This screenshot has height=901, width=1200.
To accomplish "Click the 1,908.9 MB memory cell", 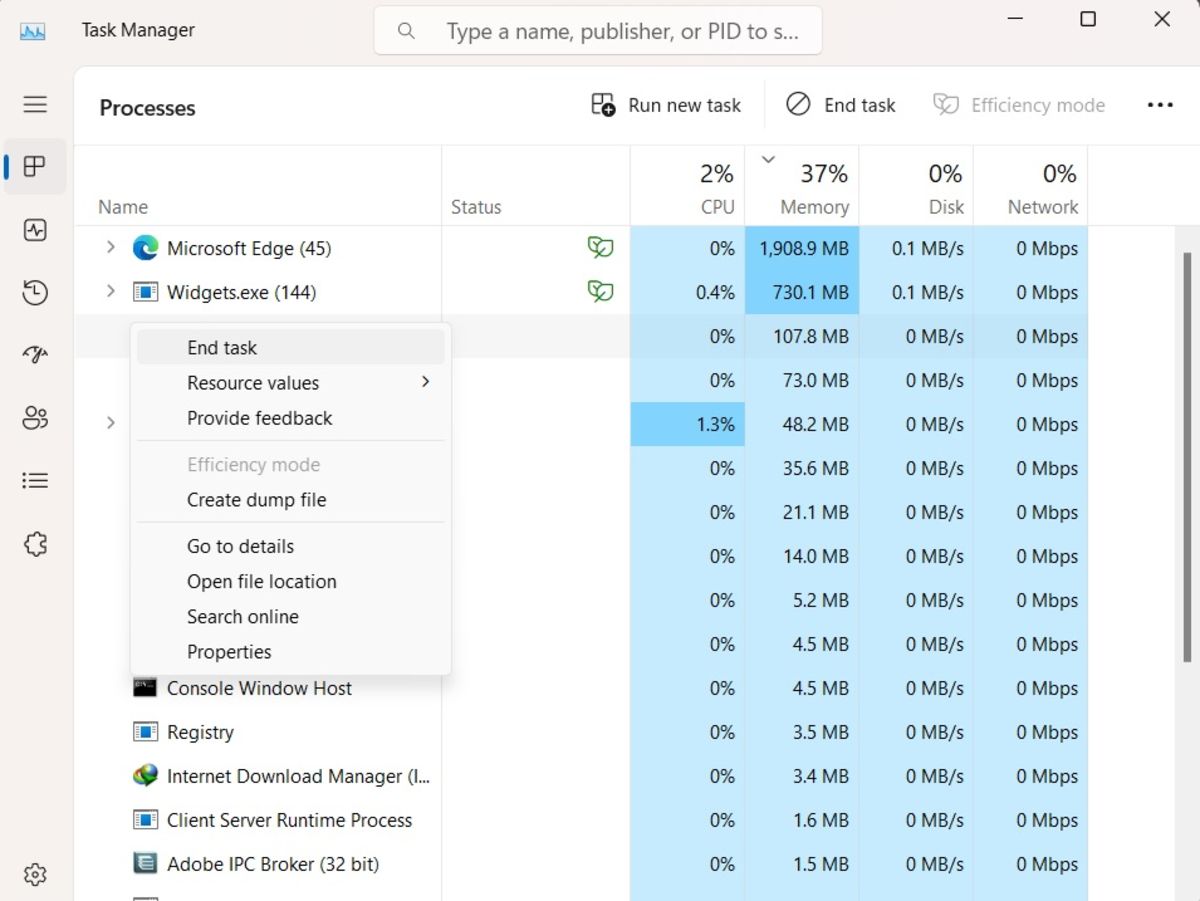I will [x=801, y=248].
